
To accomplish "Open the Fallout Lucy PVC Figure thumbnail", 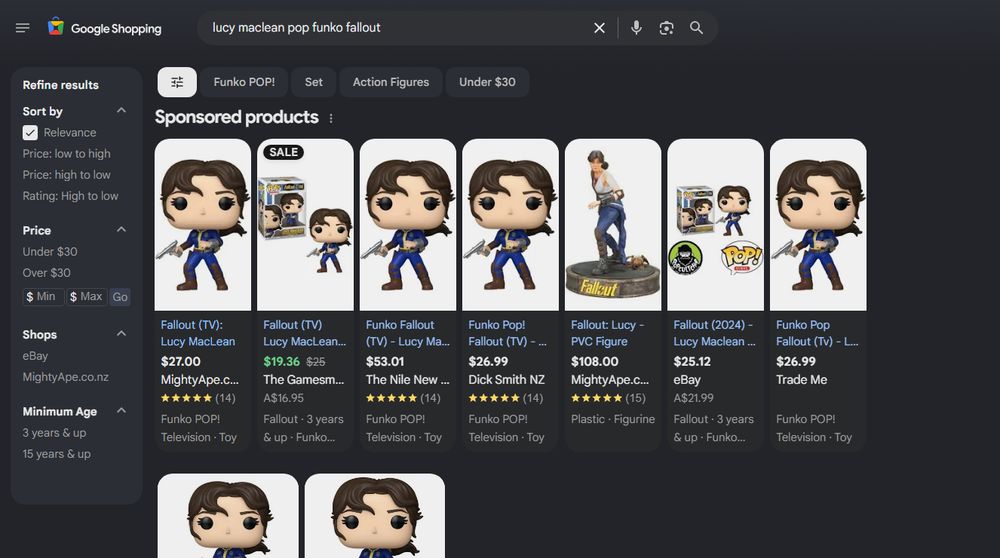I will tap(613, 224).
